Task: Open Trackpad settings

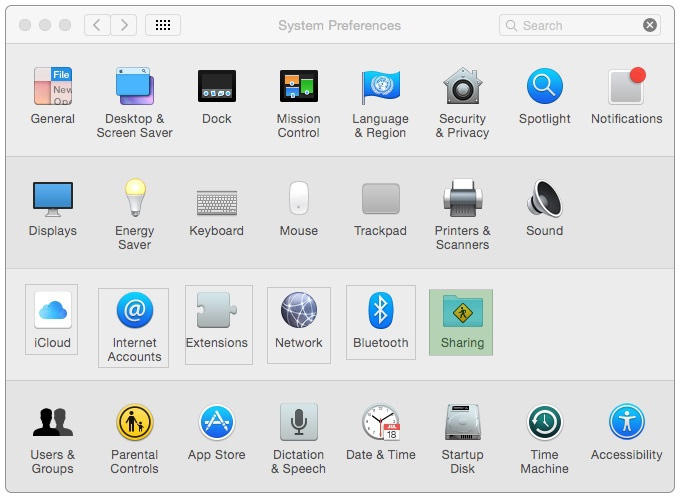Action: click(x=380, y=210)
